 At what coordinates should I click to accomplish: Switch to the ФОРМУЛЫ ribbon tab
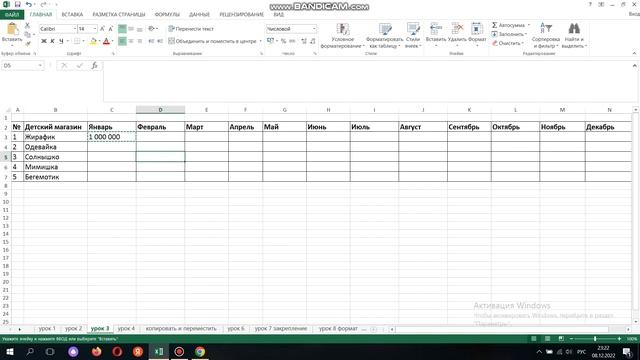click(167, 15)
